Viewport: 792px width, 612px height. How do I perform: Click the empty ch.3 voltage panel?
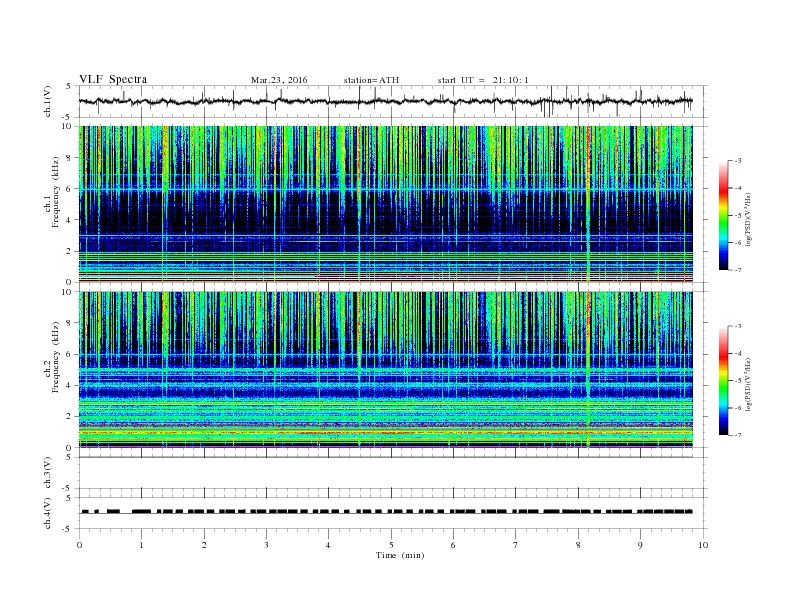click(392, 473)
